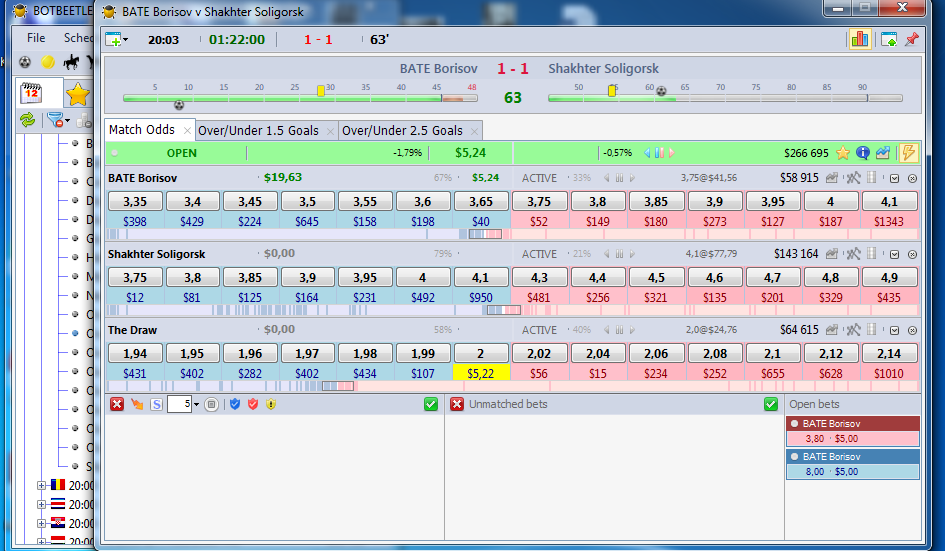Open options dropdown on Shakhter Soligorsk row
Image resolution: width=945 pixels, height=551 pixels.
894,254
